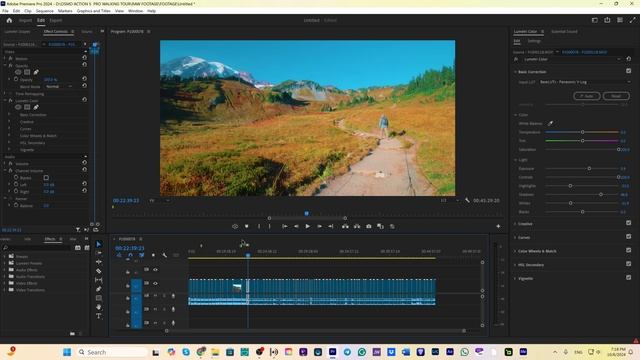This screenshot has height=360, width=640.
Task: Expand Creative section in Lumetri Color
Action: [x=515, y=224]
